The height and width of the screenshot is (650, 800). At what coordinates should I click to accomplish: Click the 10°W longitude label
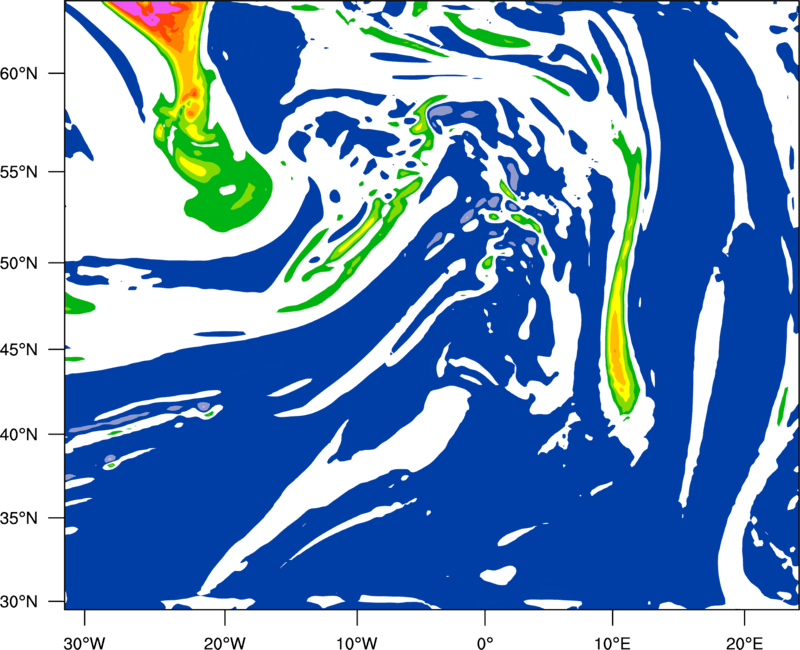[x=357, y=643]
